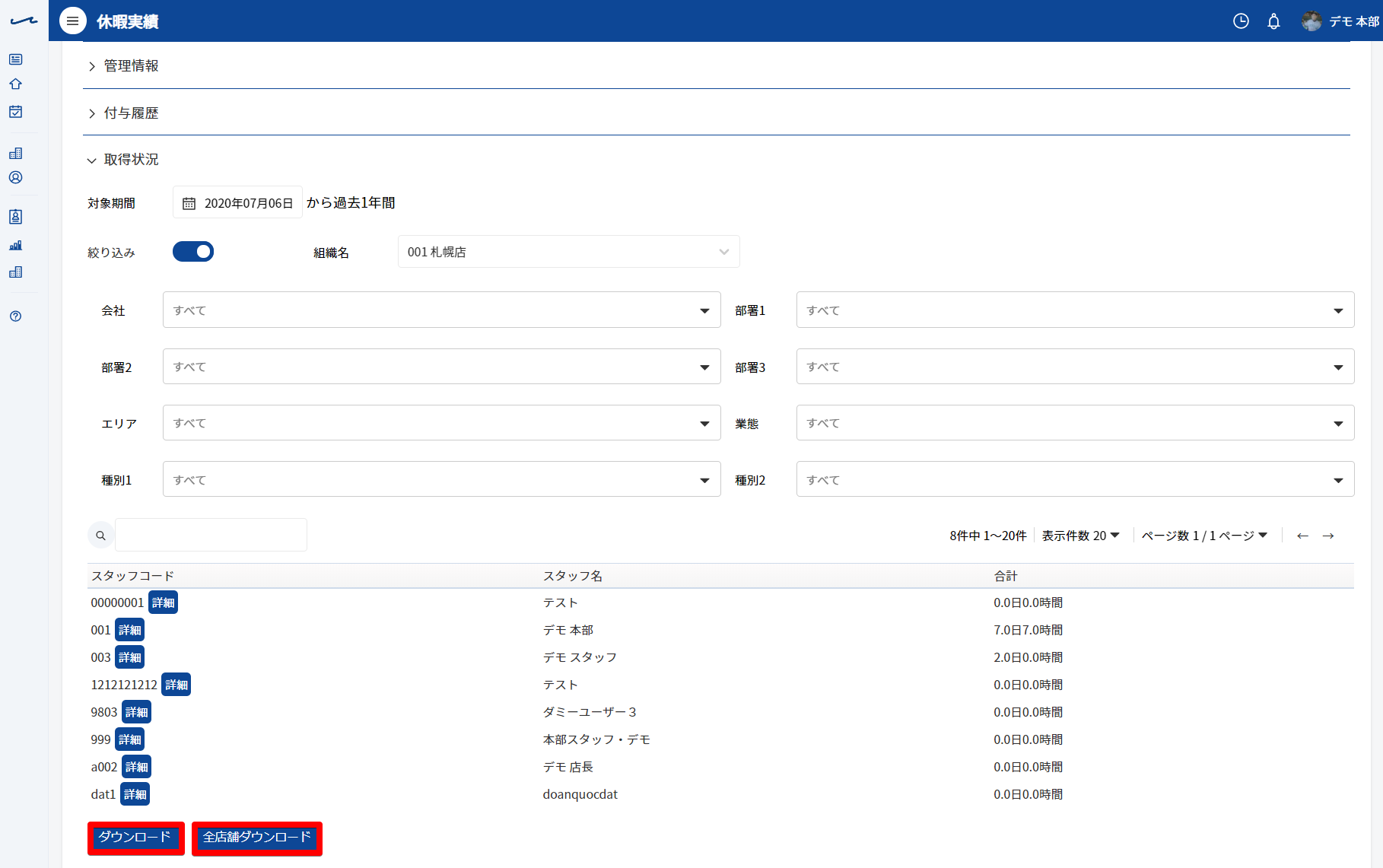Screen dimensions: 1383x868
Task: Open the hamburger menu button
Action: click(72, 21)
